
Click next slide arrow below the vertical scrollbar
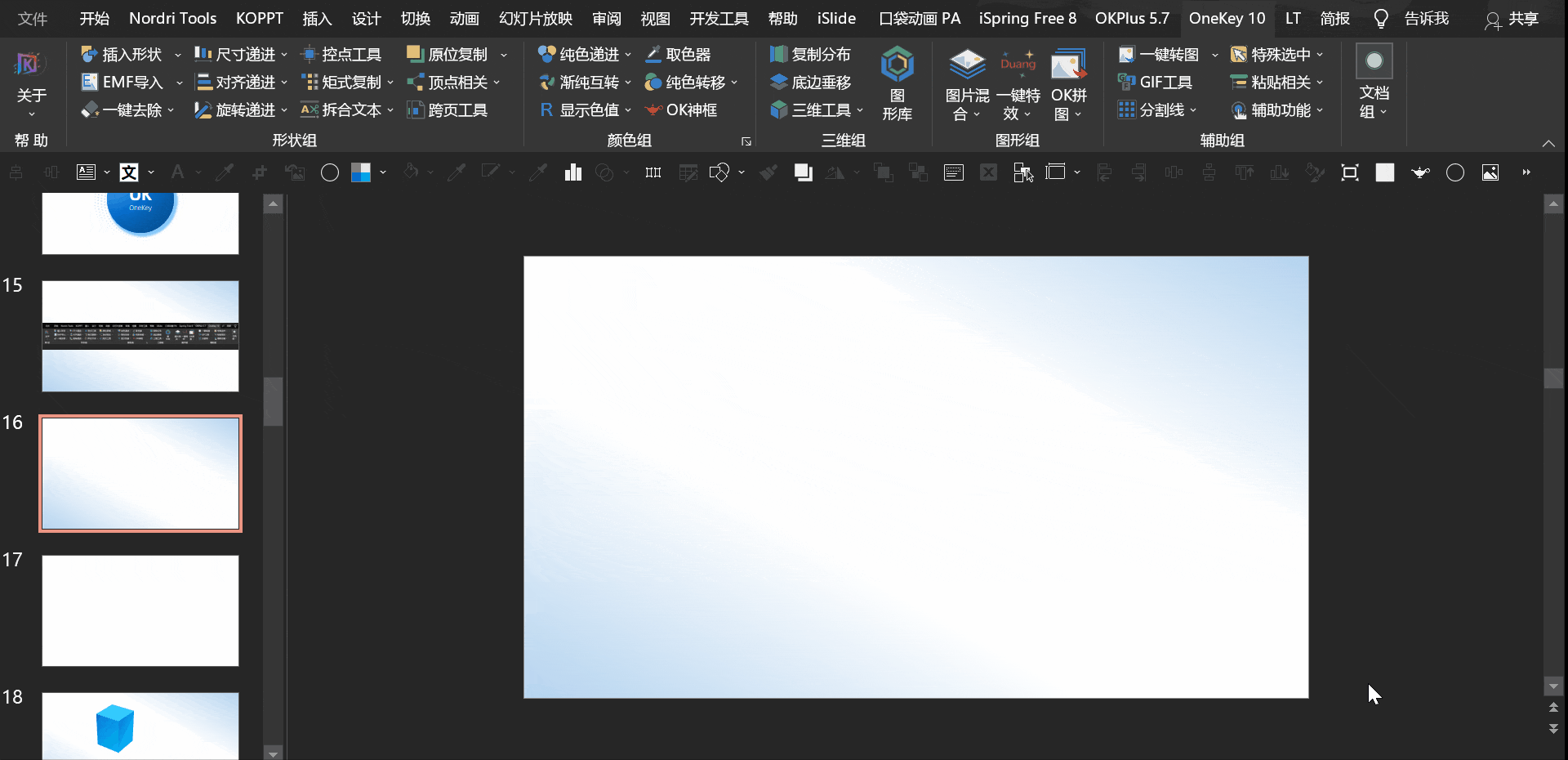pyautogui.click(x=1553, y=729)
